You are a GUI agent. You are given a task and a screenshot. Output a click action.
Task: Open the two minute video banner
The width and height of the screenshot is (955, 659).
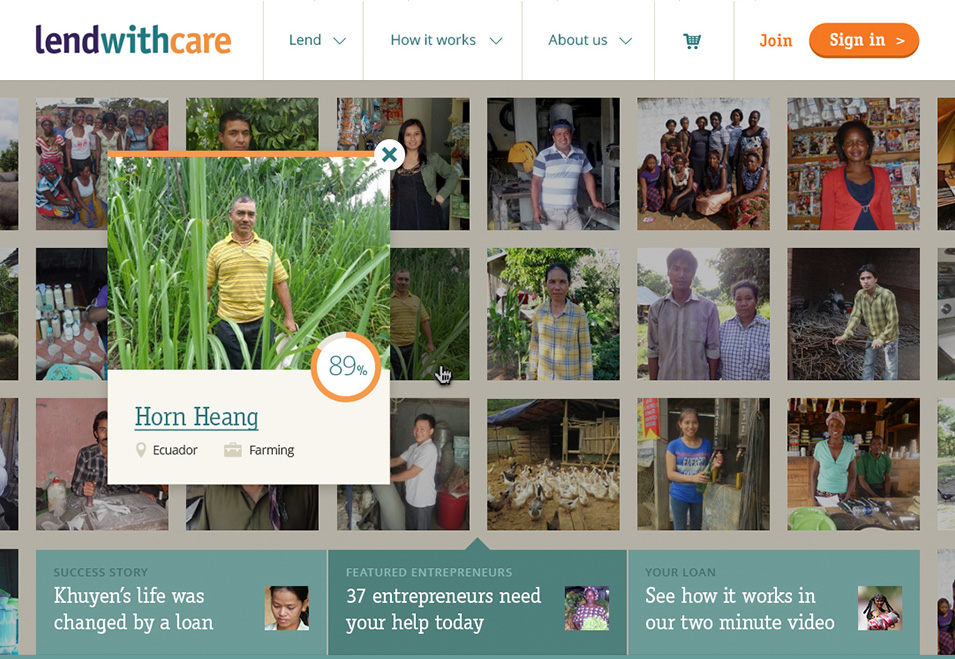click(774, 602)
